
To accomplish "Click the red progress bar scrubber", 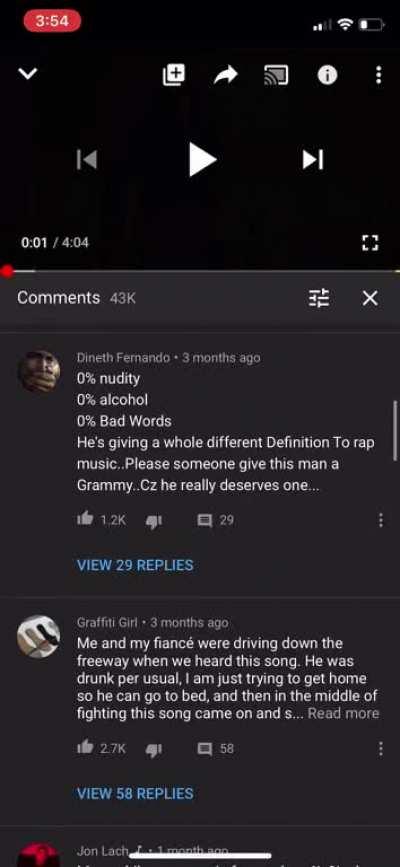I will tap(7, 271).
